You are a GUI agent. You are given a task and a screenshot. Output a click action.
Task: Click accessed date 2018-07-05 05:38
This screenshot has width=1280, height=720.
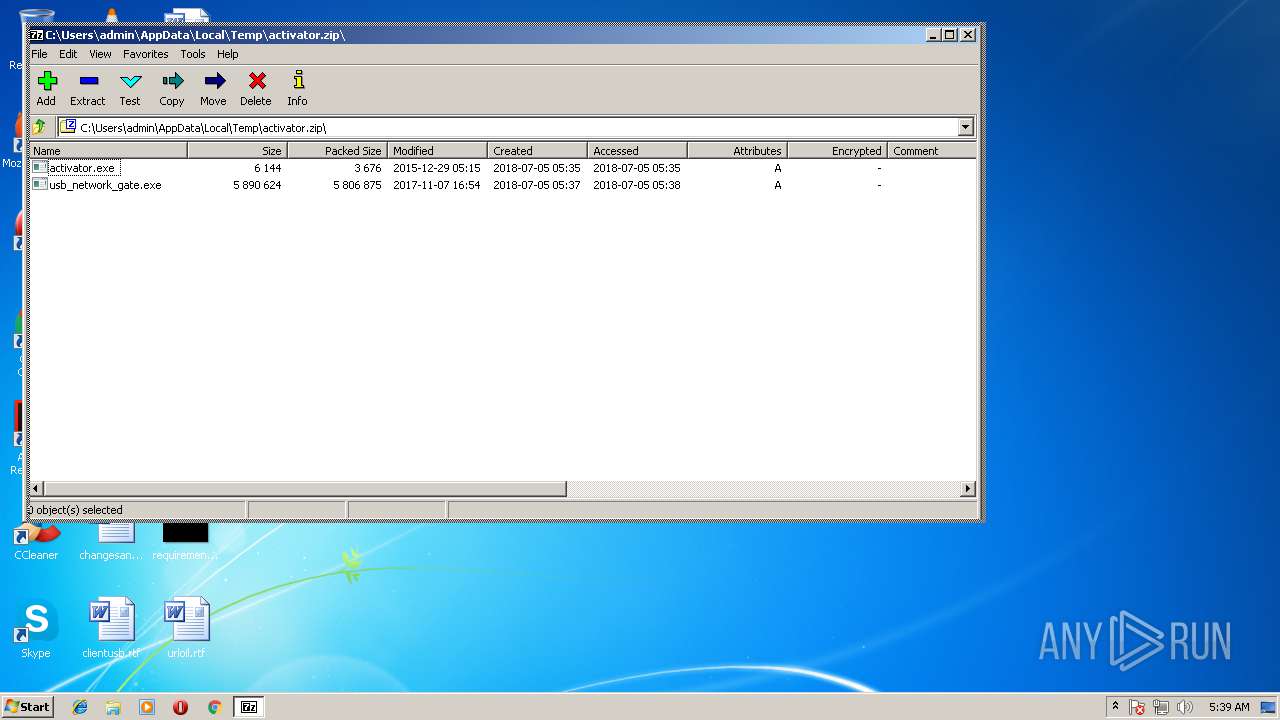[636, 185]
